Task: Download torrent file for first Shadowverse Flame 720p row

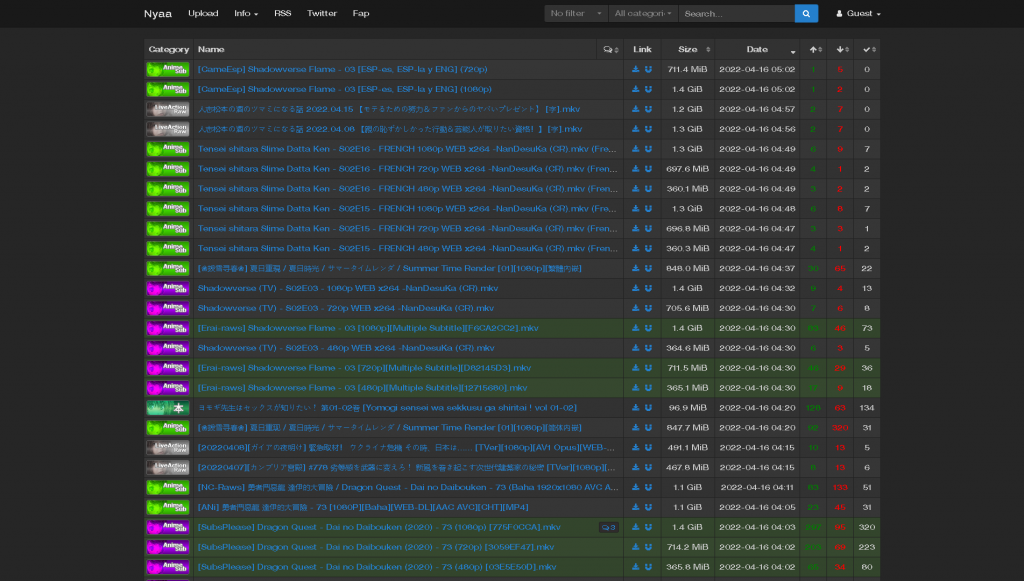Action: point(635,69)
